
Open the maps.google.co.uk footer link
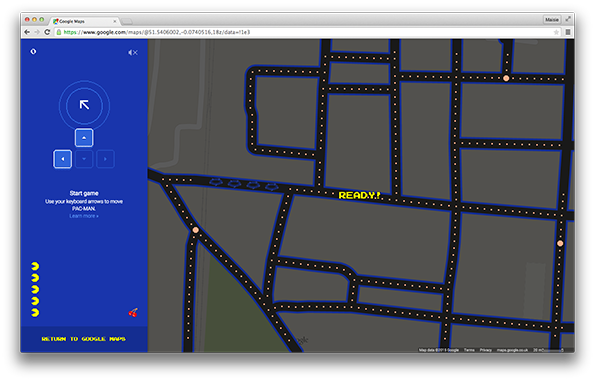coord(512,350)
